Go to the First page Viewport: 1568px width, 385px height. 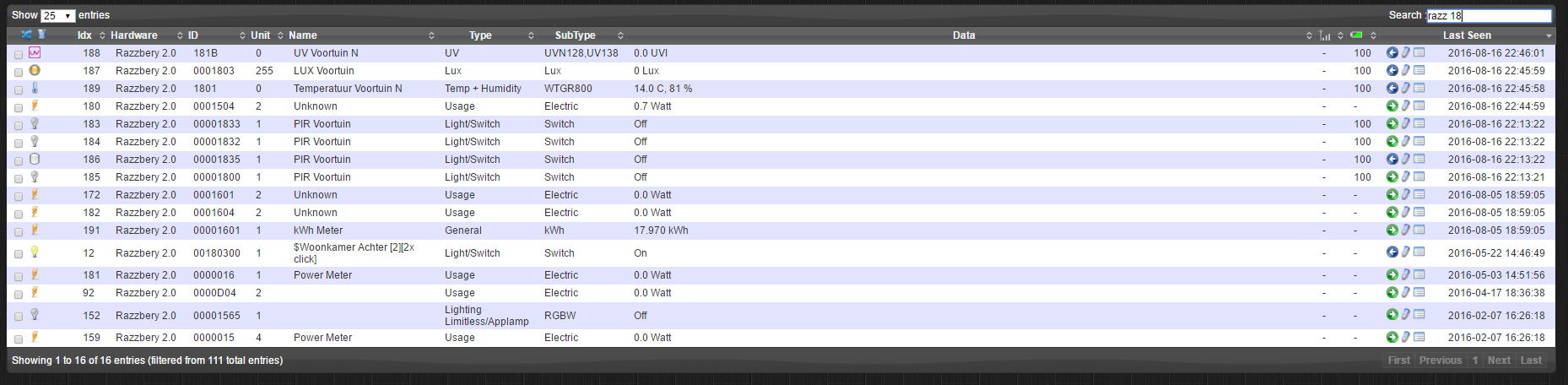(1398, 360)
